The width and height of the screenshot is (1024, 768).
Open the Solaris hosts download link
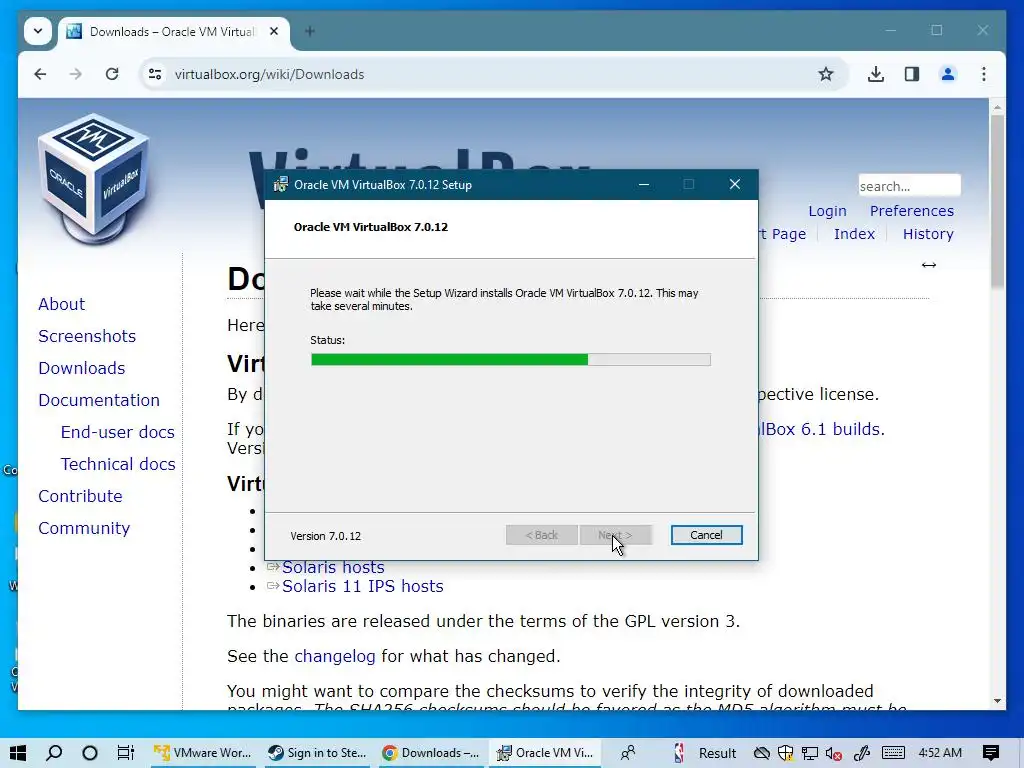point(333,568)
